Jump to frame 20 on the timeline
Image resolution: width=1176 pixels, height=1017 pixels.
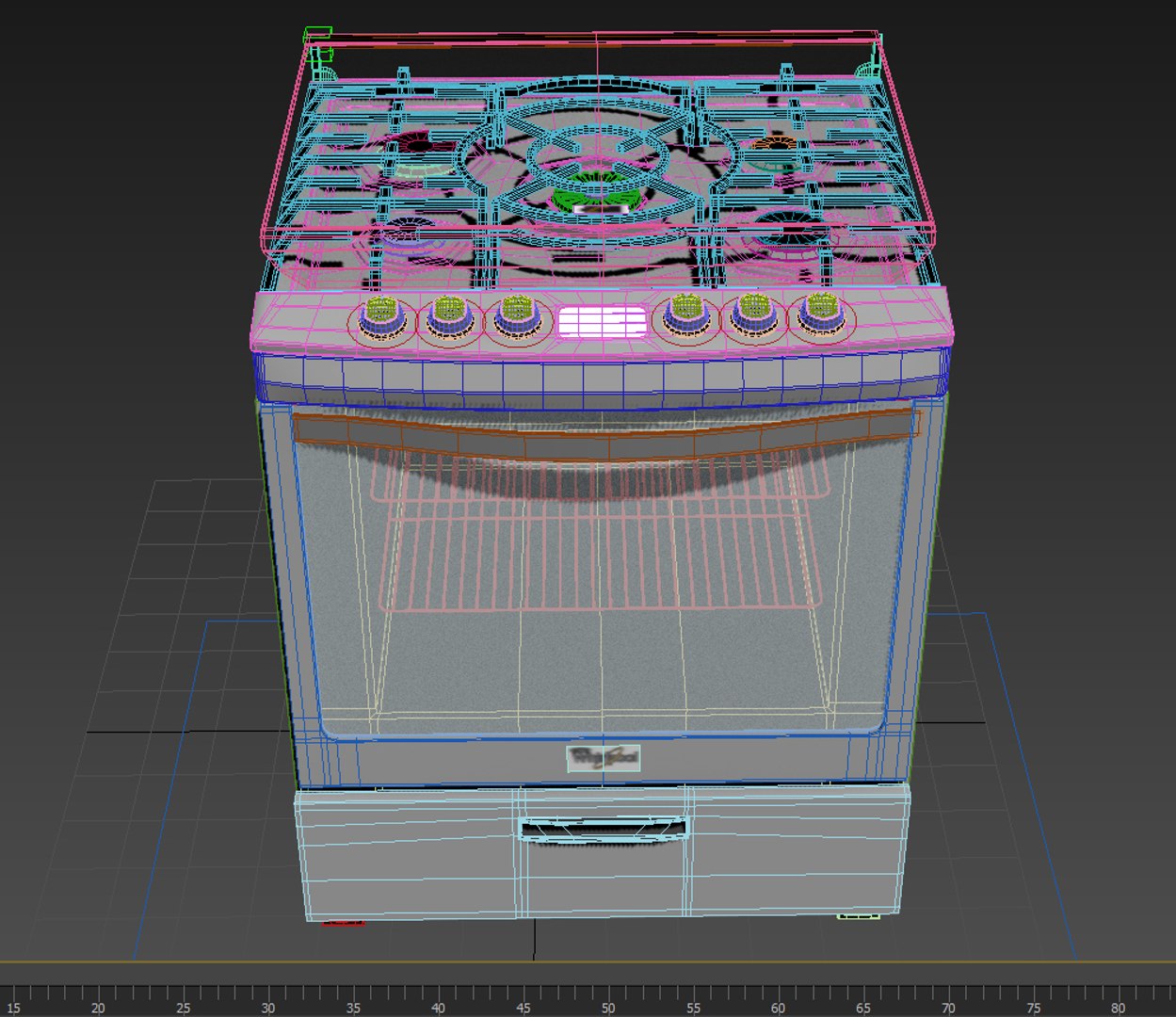[98, 1008]
